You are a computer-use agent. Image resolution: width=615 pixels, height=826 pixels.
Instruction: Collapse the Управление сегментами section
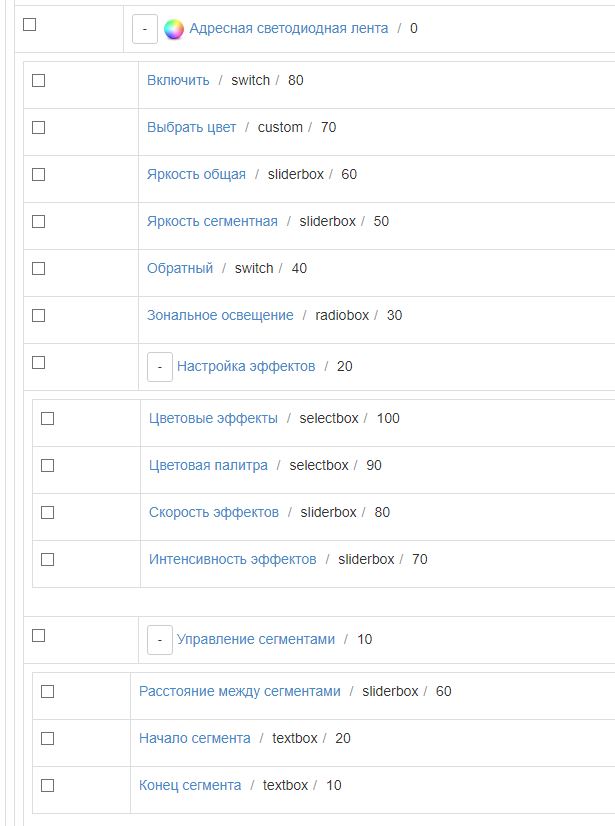tap(160, 640)
